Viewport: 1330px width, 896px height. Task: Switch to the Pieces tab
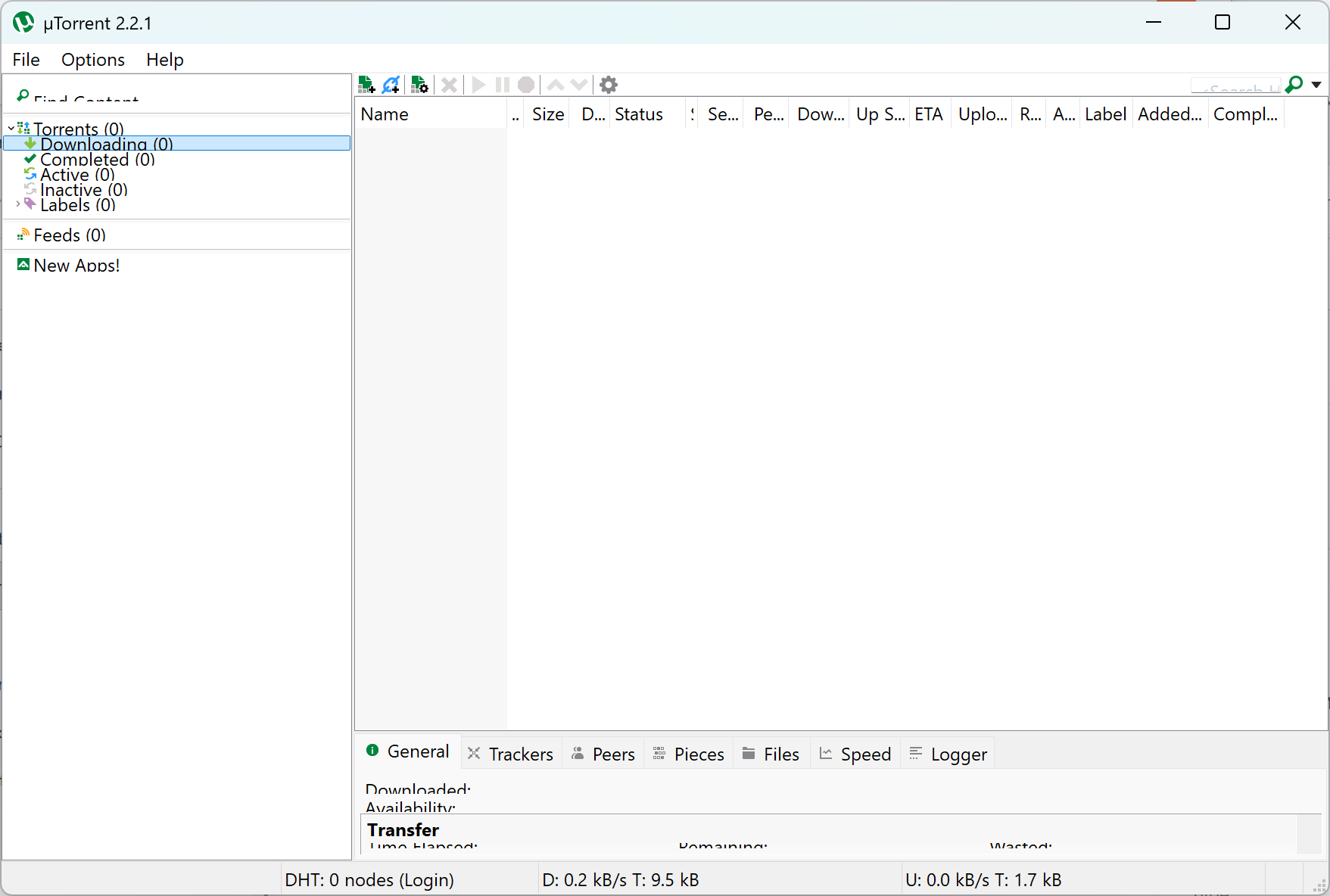(689, 754)
